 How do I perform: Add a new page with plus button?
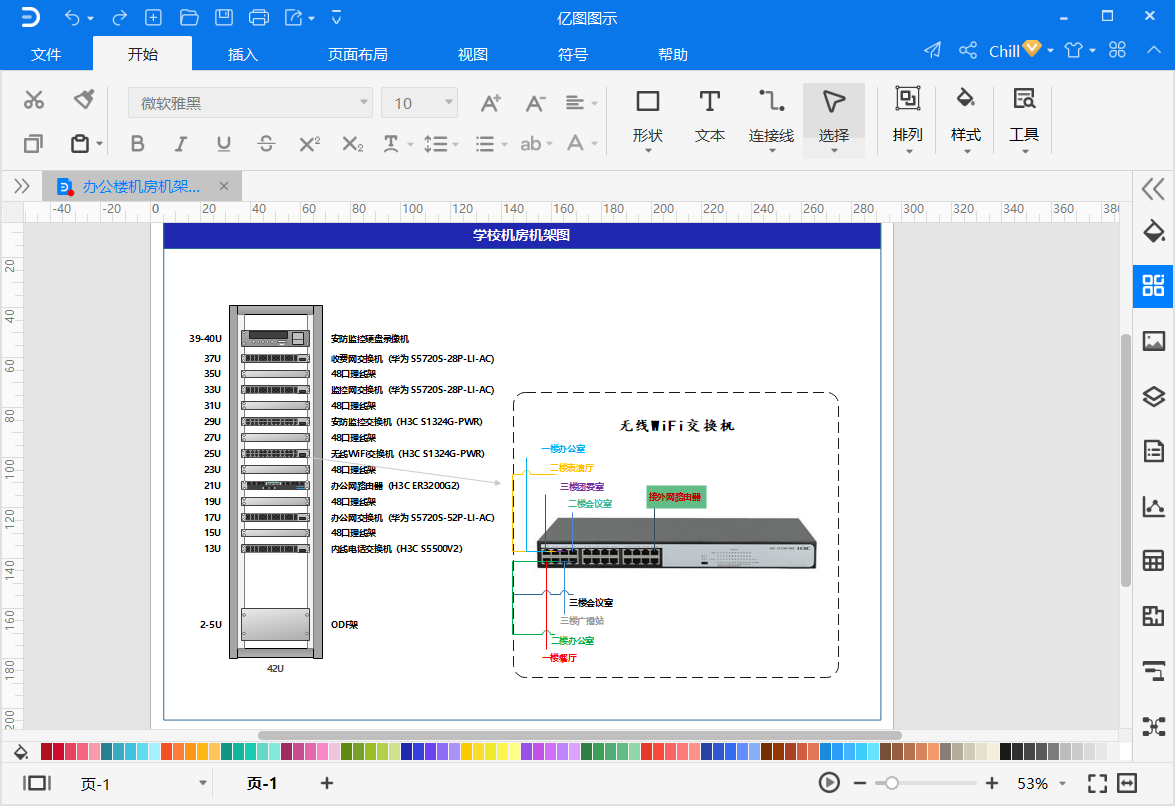327,784
